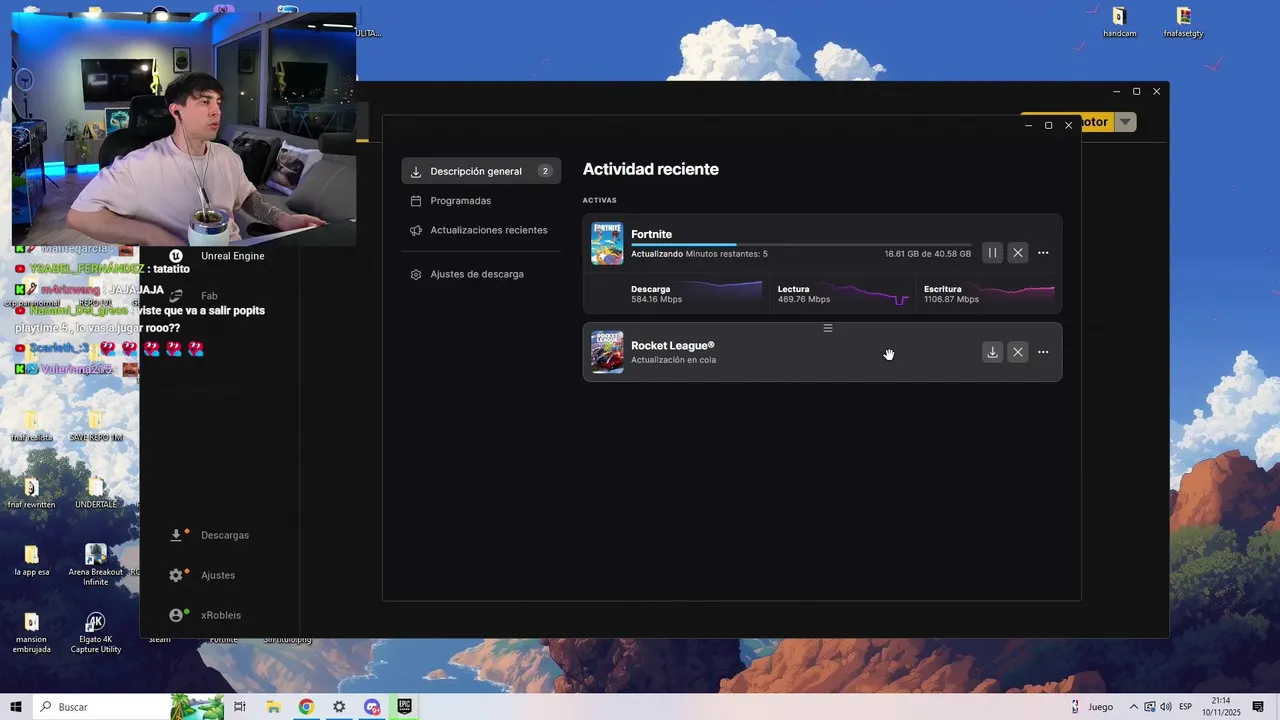Click the Fortnite title text
Viewport: 1280px width, 720px height.
click(651, 234)
